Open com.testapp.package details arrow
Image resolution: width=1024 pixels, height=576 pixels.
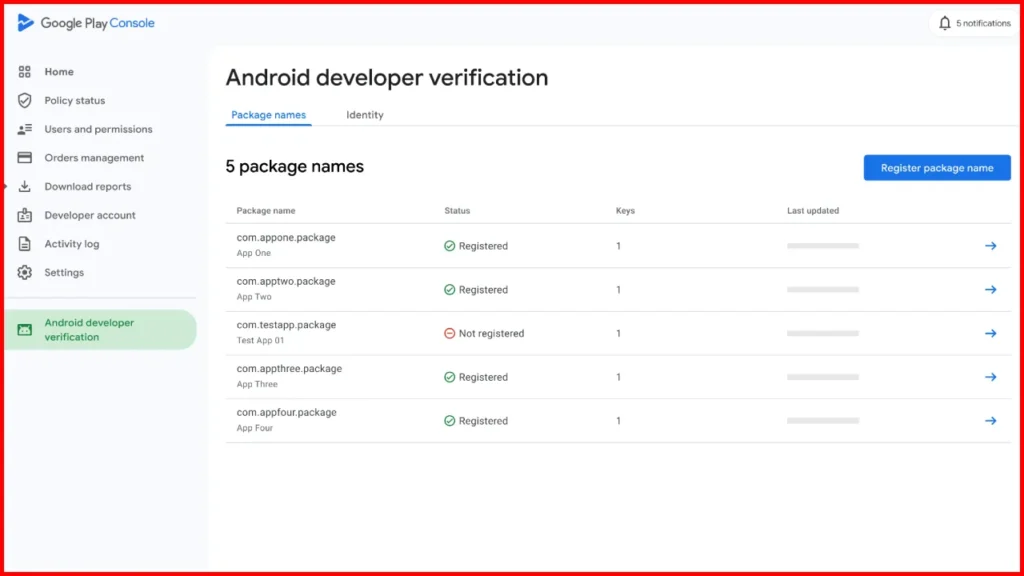point(991,334)
